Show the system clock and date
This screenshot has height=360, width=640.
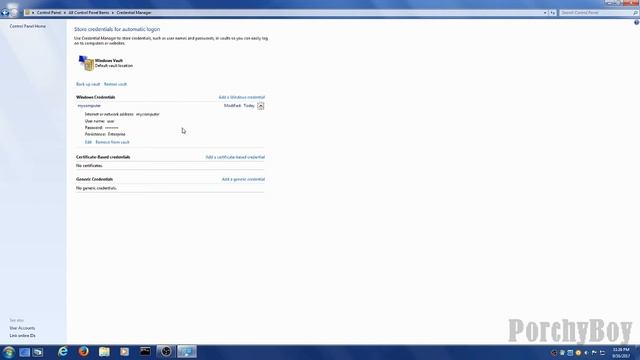(x=621, y=353)
